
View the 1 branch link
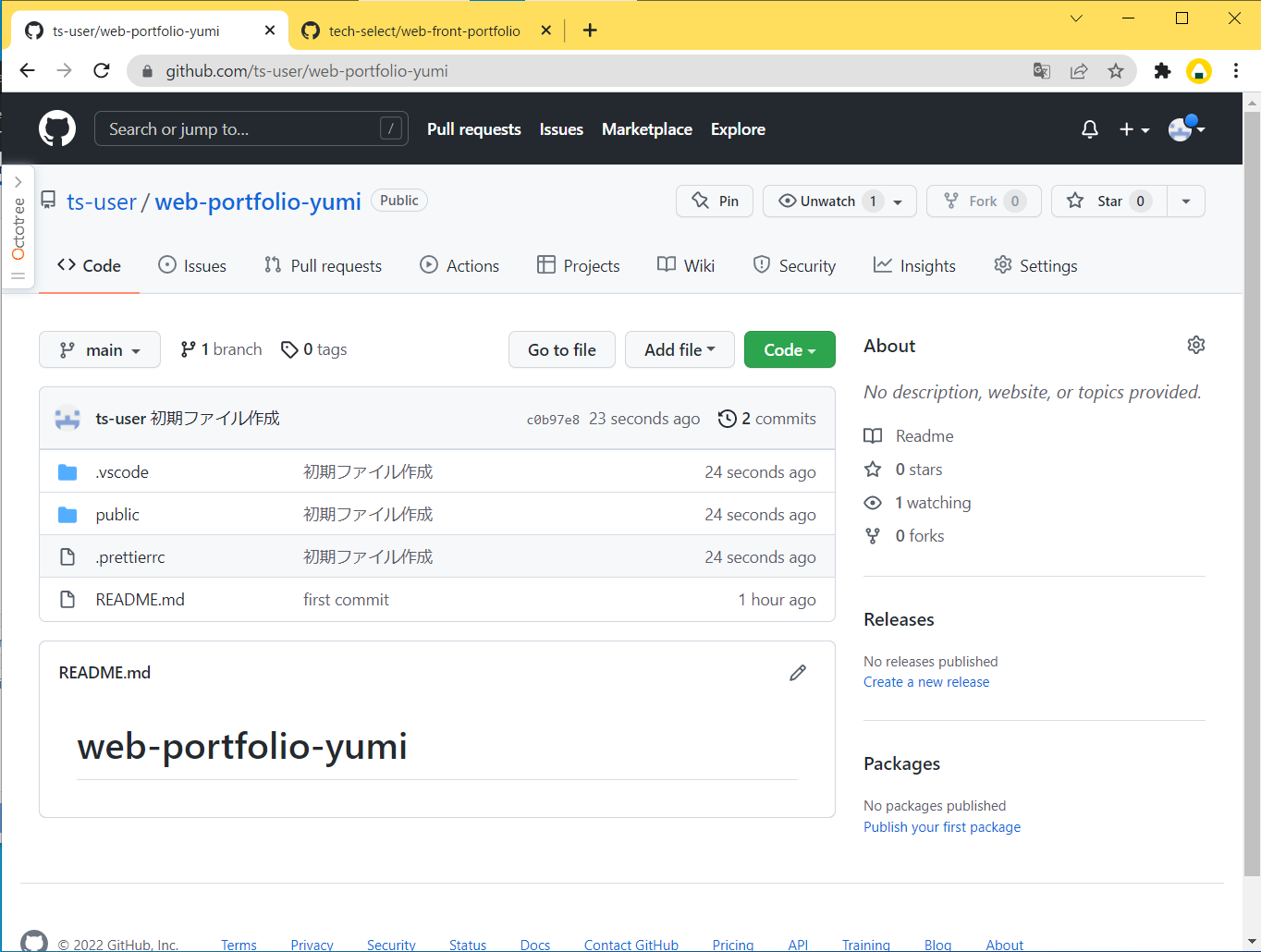tap(221, 349)
